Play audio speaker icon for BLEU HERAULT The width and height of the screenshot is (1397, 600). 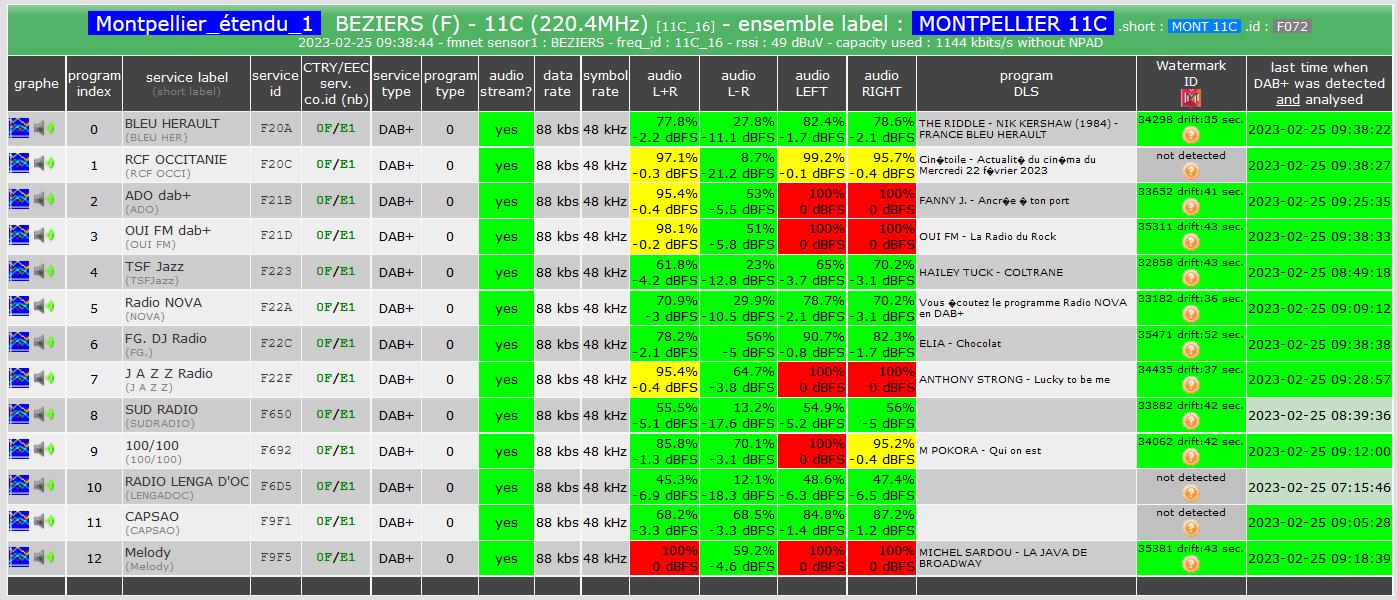click(44, 128)
